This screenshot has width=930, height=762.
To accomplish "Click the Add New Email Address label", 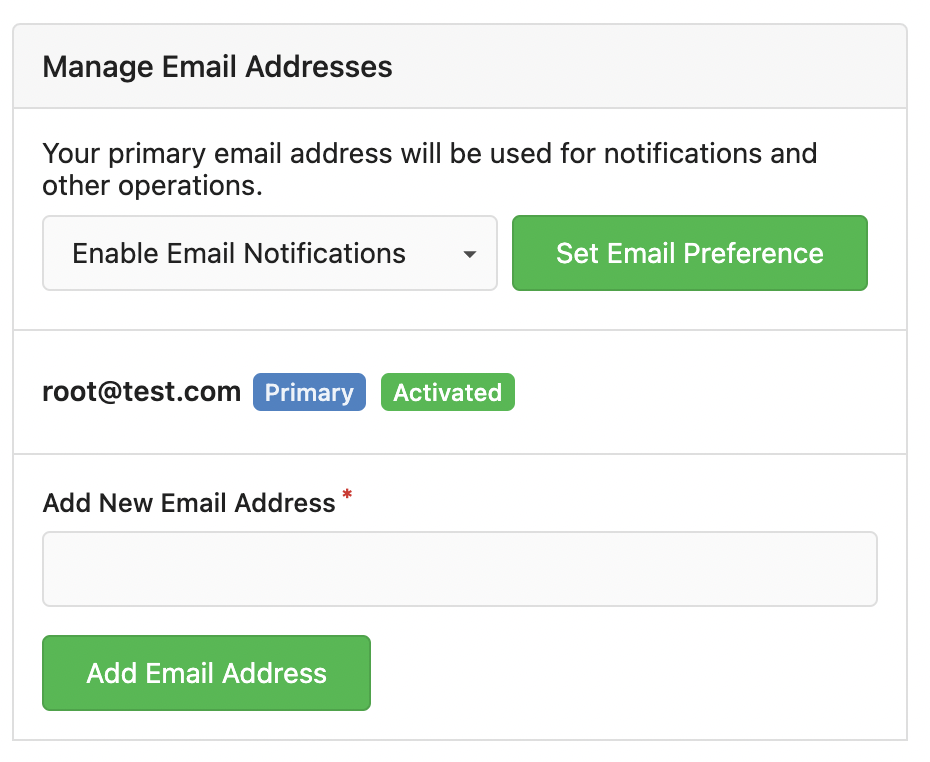I will point(189,502).
